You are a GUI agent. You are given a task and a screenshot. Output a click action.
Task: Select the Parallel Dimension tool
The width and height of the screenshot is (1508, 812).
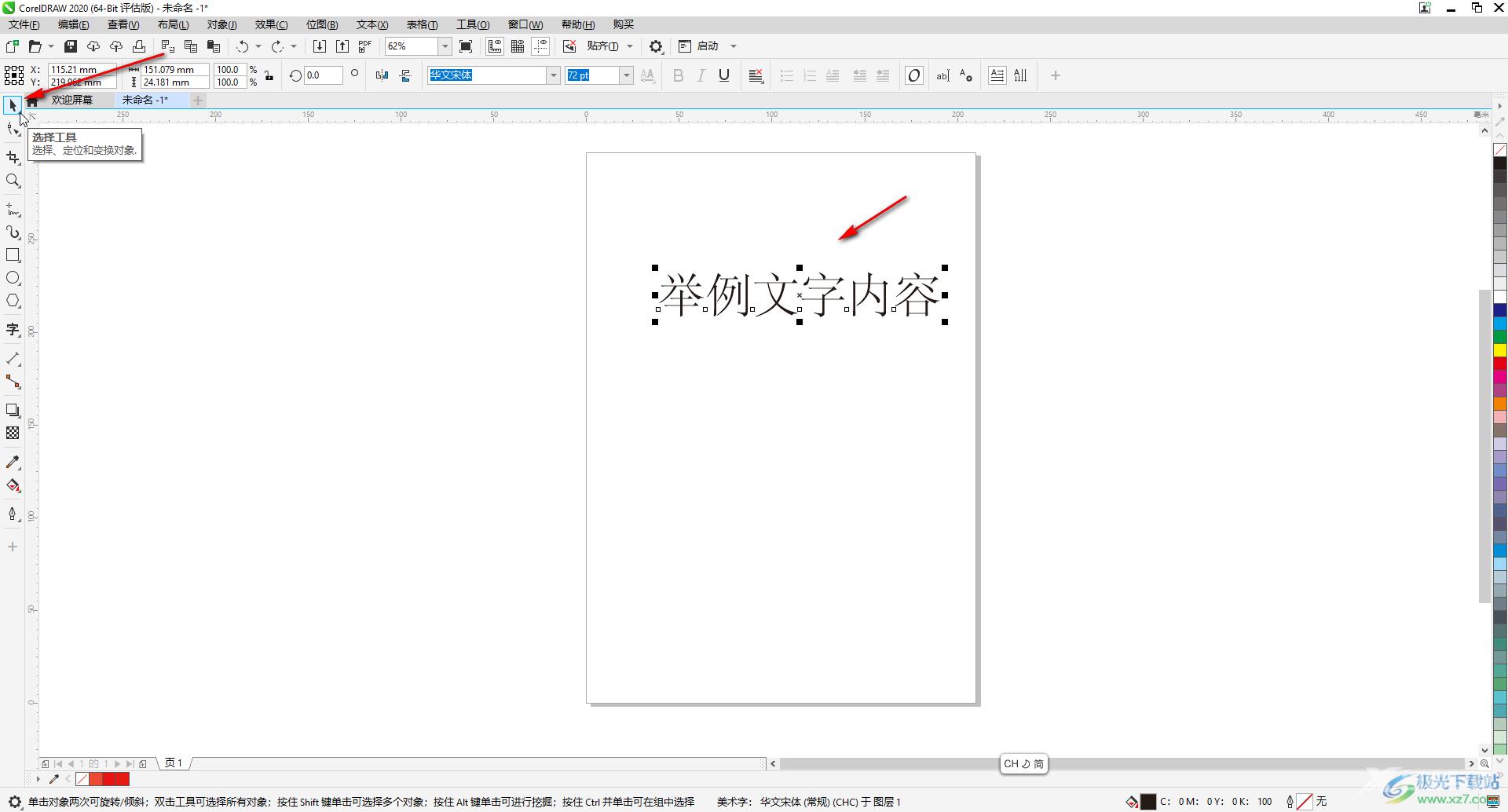point(13,359)
